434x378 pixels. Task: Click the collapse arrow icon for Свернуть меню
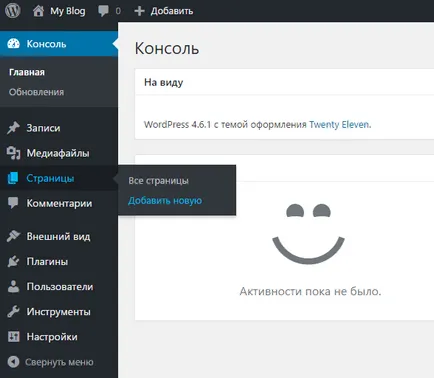point(13,362)
